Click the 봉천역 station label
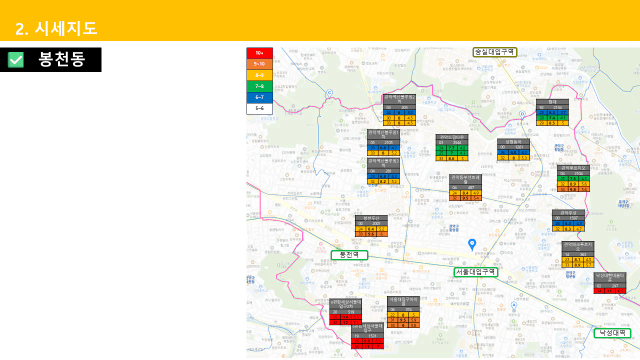The width and height of the screenshot is (640, 360). (349, 255)
